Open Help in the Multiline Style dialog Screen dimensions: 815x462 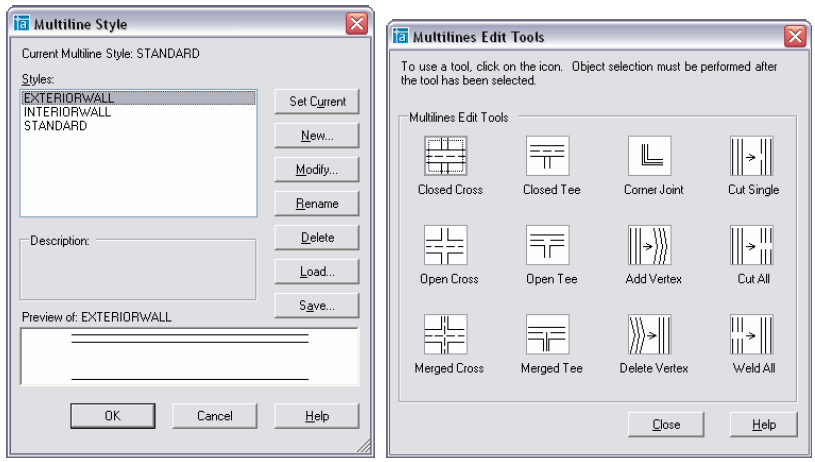(317, 416)
